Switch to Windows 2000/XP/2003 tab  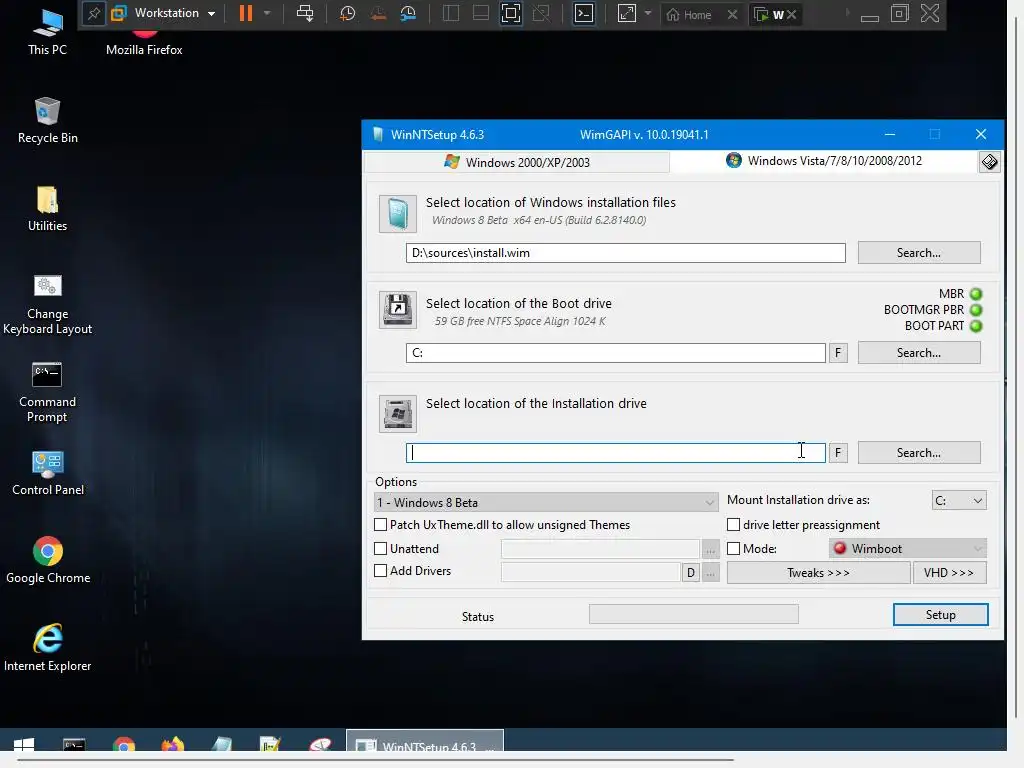[x=517, y=162]
